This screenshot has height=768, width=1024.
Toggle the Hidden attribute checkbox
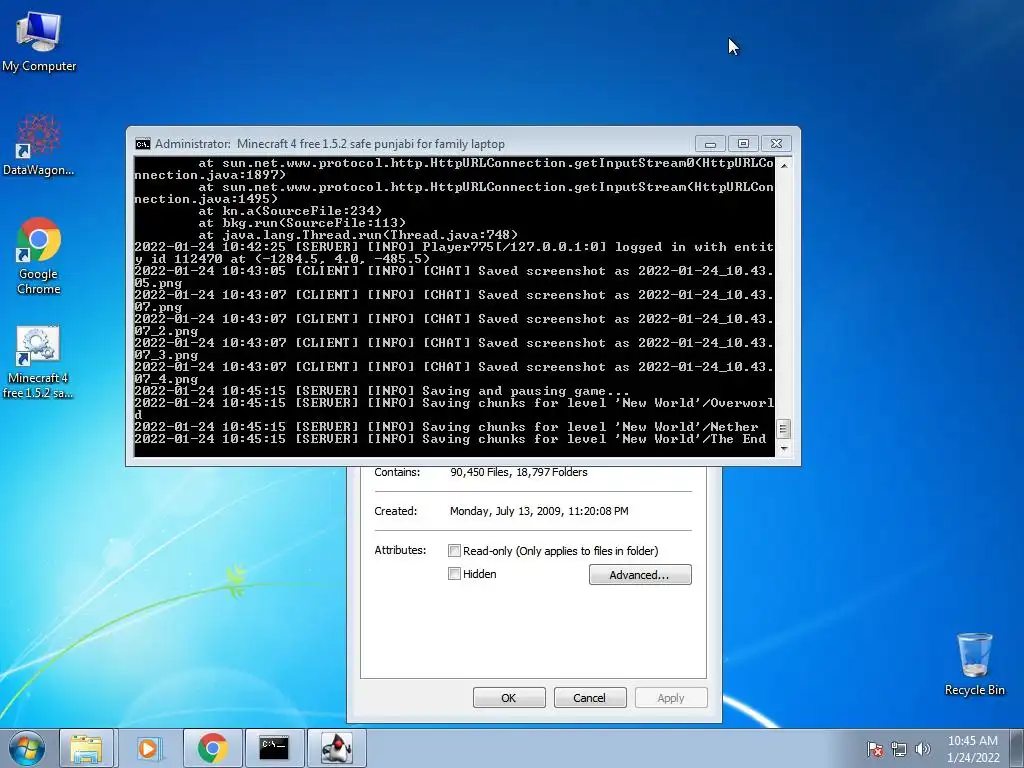(454, 573)
